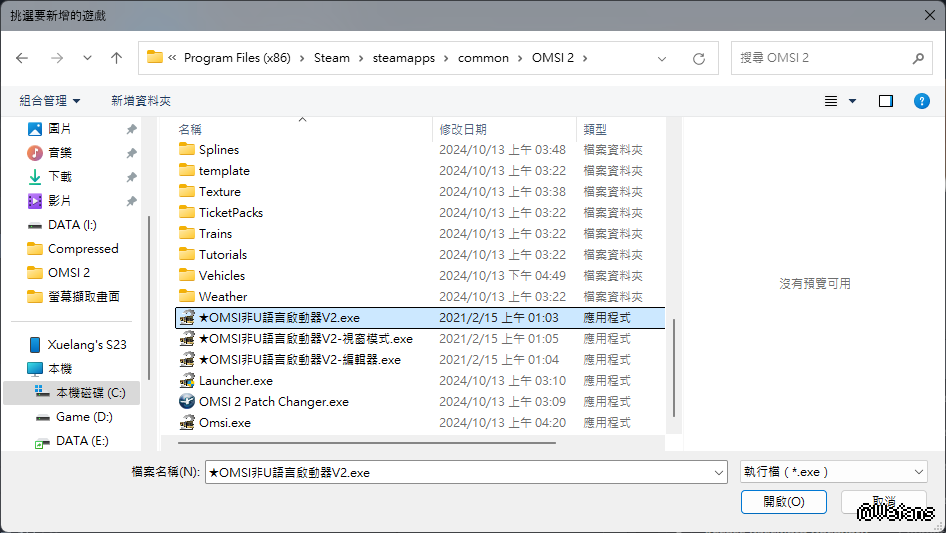This screenshot has height=533, width=946.
Task: Expand the filename combo box arrow
Action: (719, 473)
